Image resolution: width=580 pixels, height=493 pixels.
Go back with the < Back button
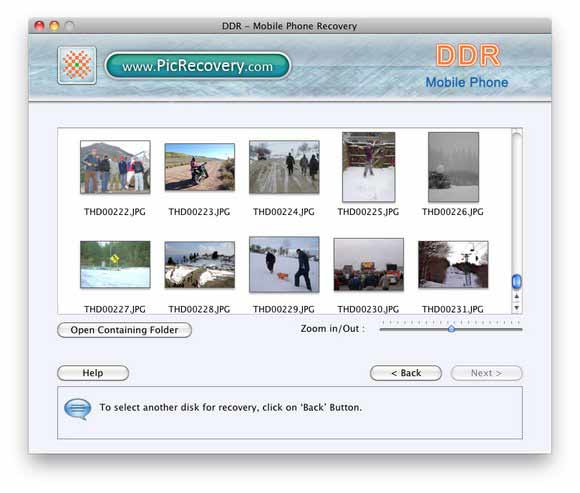(406, 373)
